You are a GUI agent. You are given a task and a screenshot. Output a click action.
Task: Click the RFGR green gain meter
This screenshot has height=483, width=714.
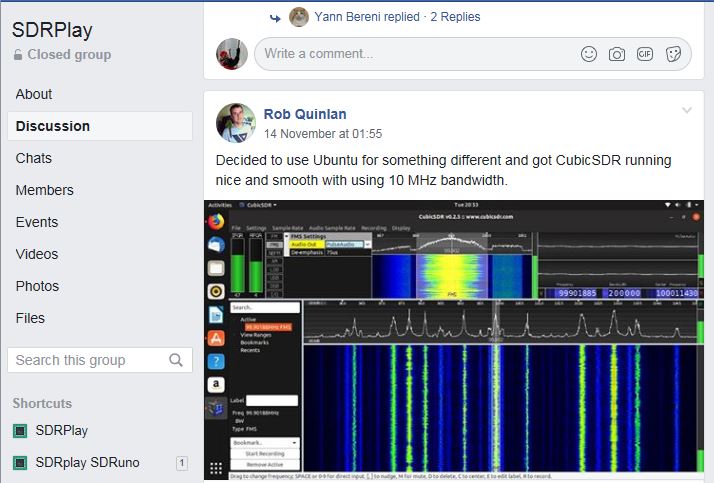pyautogui.click(x=256, y=266)
